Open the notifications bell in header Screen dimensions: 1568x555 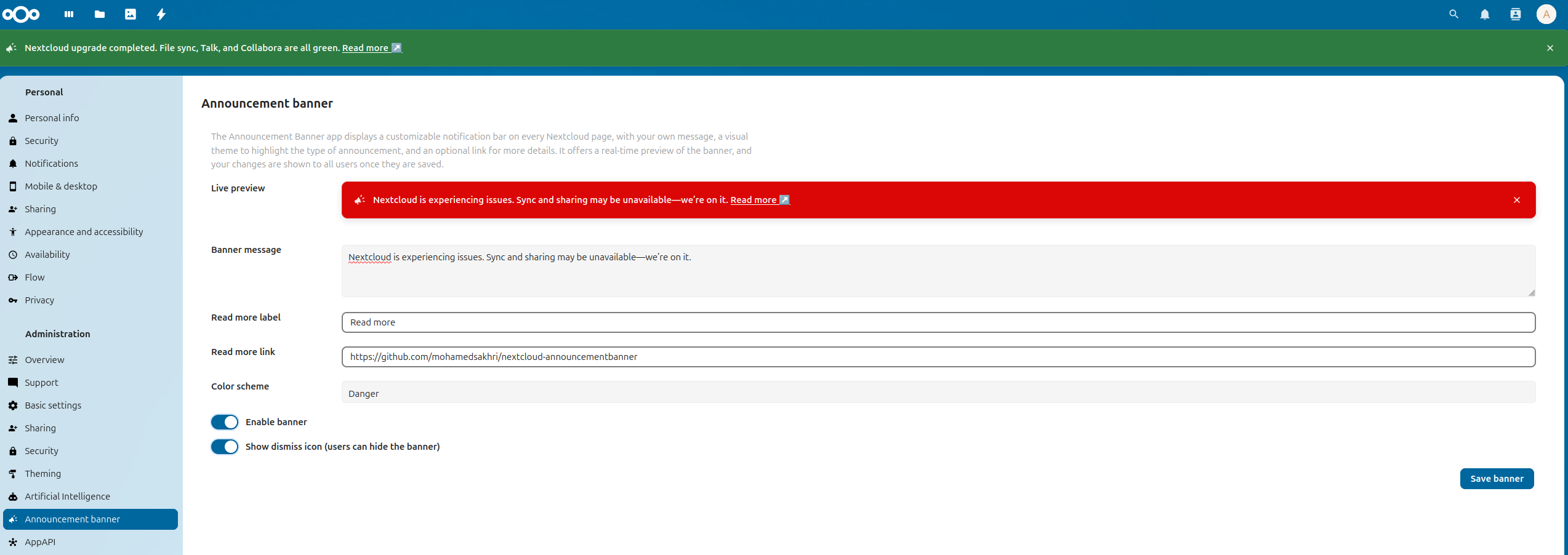coord(1485,14)
